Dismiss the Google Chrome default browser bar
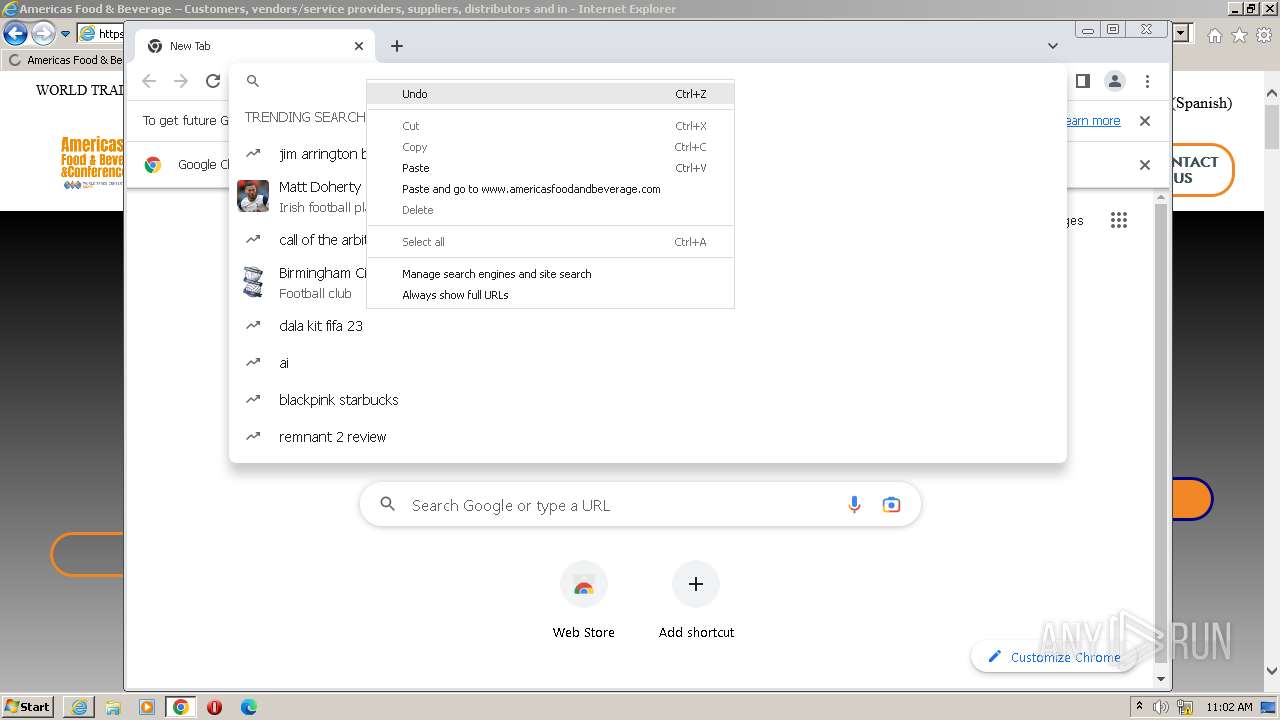Viewport: 1280px width, 720px height. pos(1145,165)
